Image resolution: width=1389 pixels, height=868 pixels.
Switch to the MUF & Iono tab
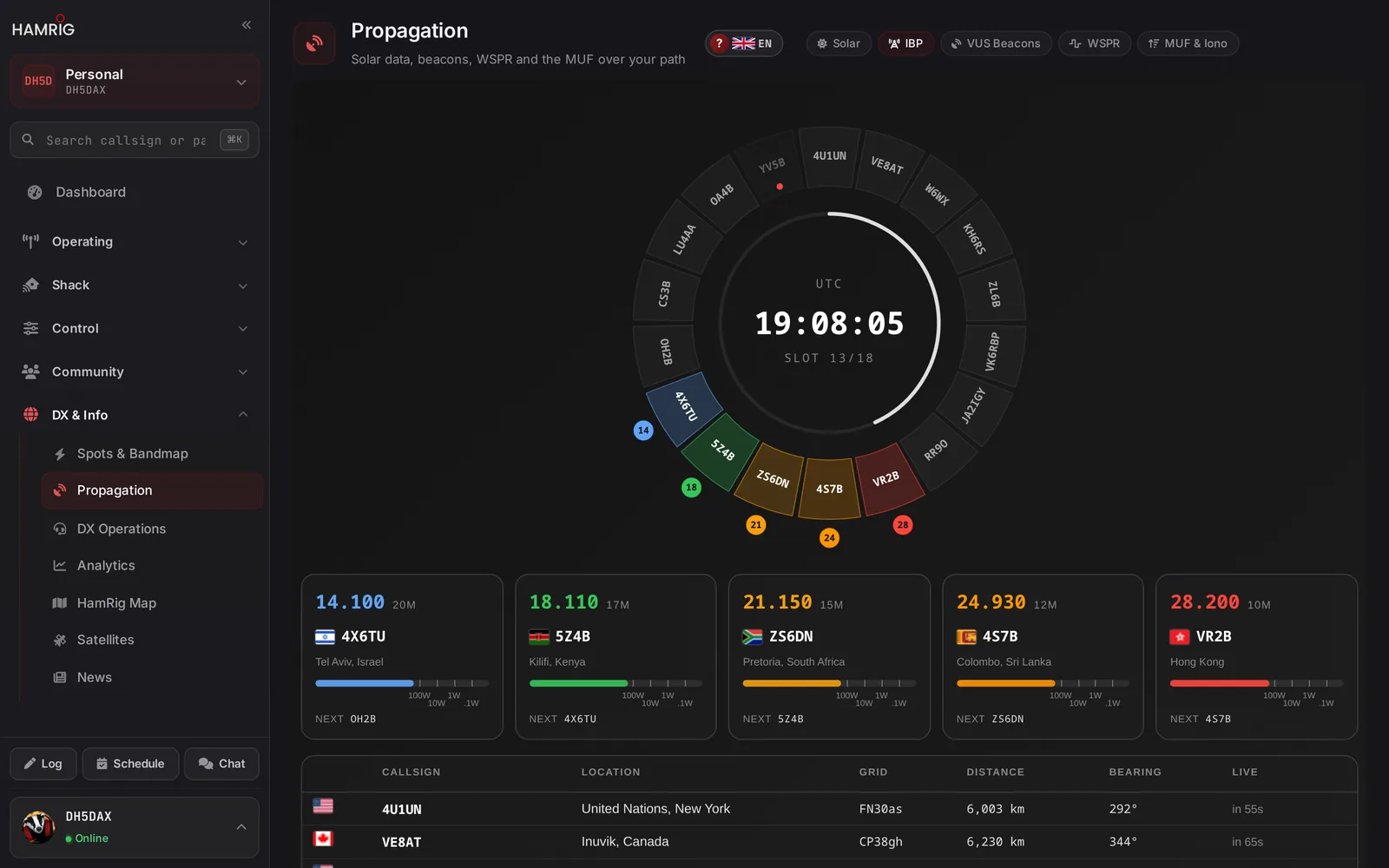tap(1188, 43)
